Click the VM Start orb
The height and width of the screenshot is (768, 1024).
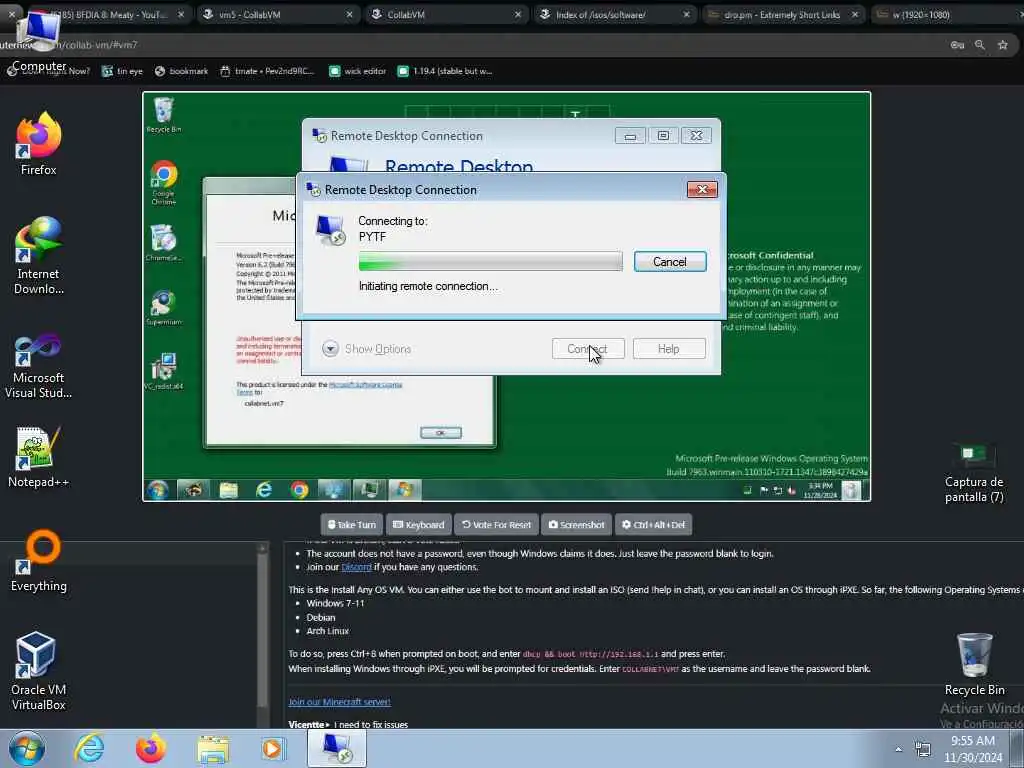pos(157,490)
